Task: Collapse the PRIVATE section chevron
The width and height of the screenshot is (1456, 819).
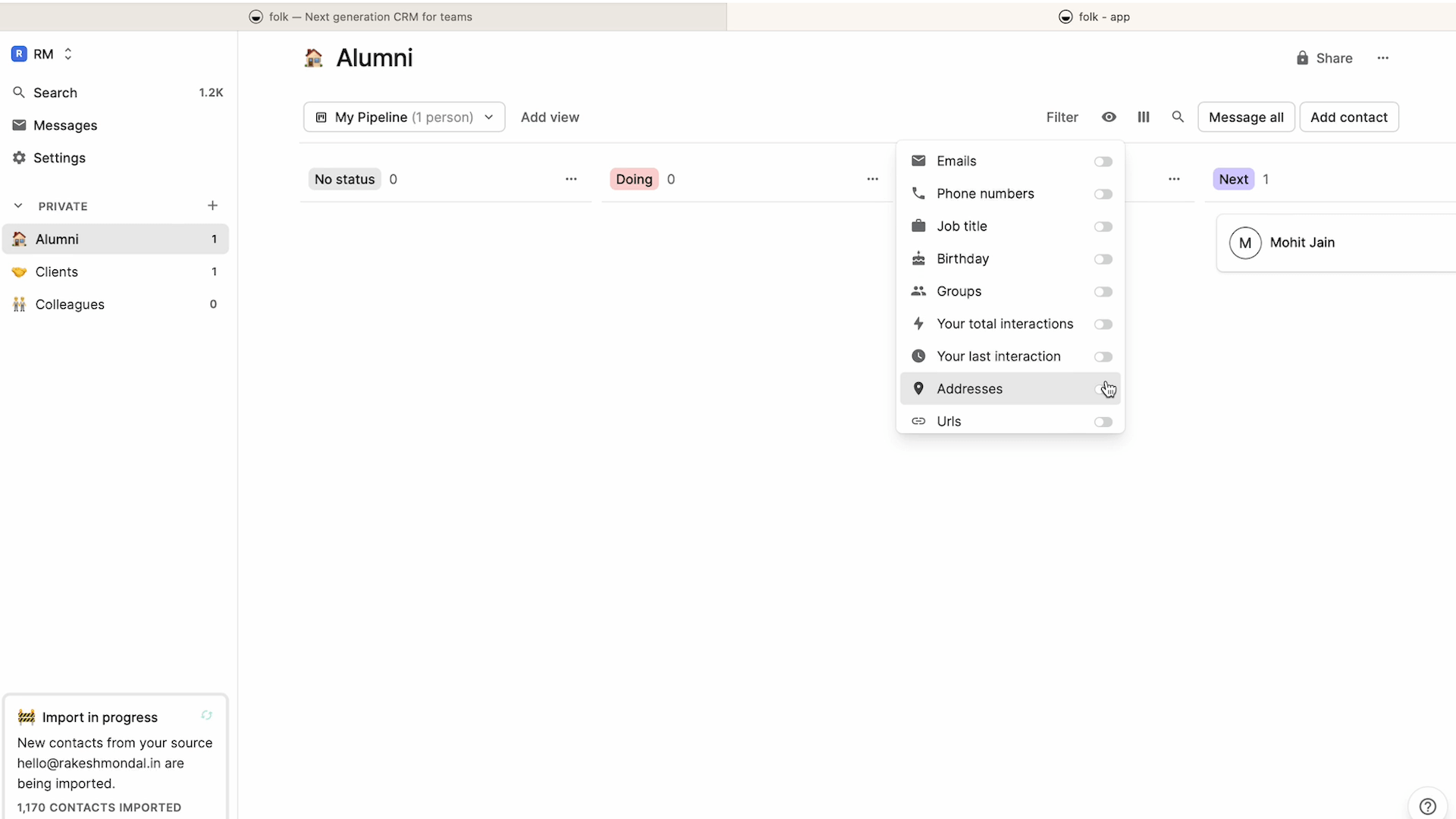Action: (x=18, y=206)
